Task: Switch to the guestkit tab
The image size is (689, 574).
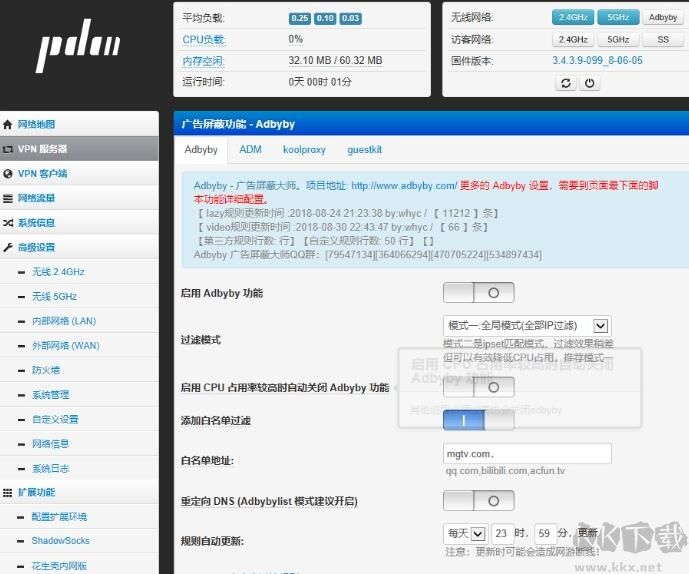Action: (x=364, y=150)
